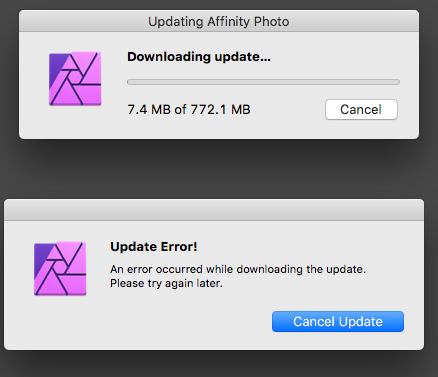
Task: Click the Downloading update… label
Action: click(x=199, y=57)
